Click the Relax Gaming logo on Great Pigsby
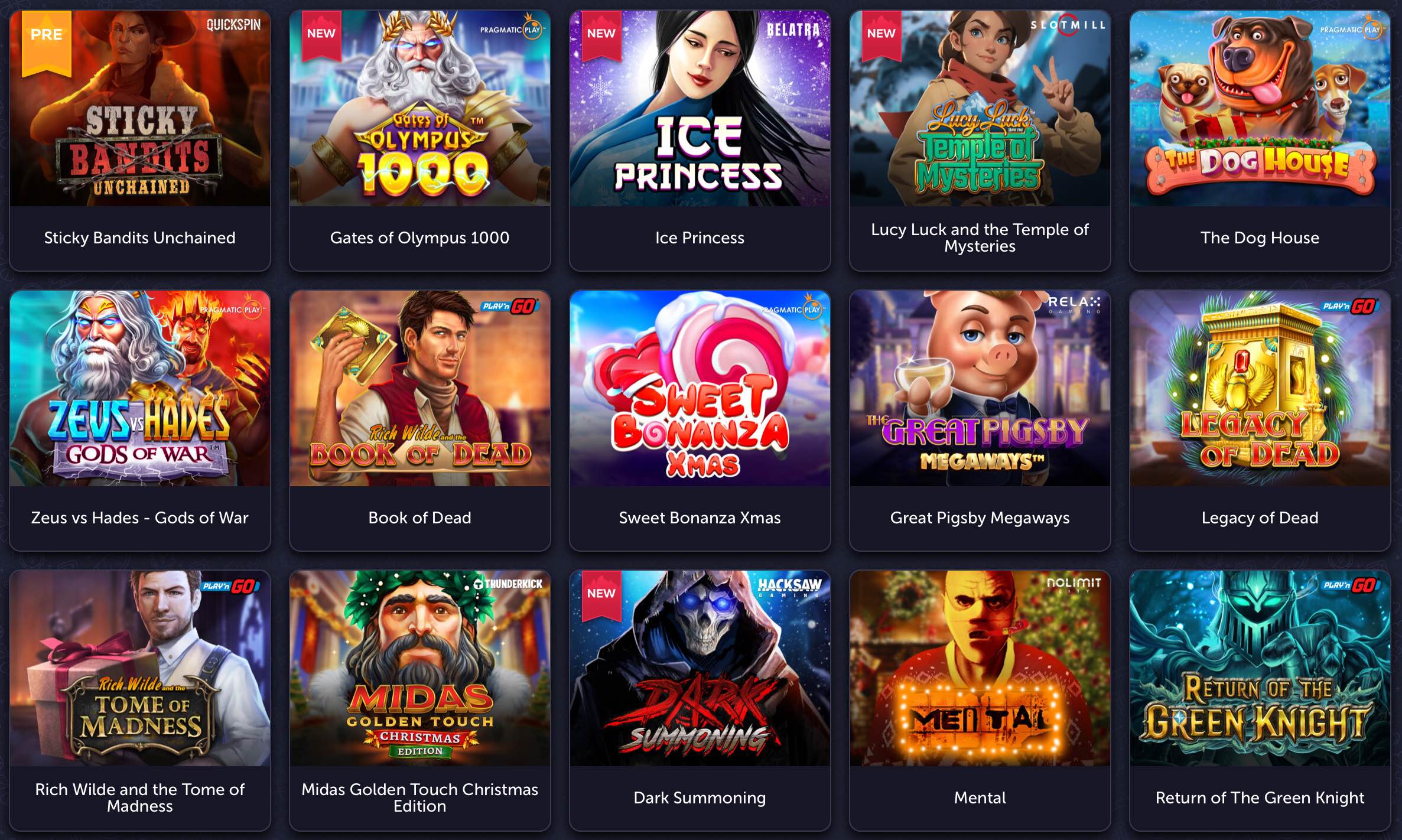This screenshot has height=840, width=1402. point(1074,304)
